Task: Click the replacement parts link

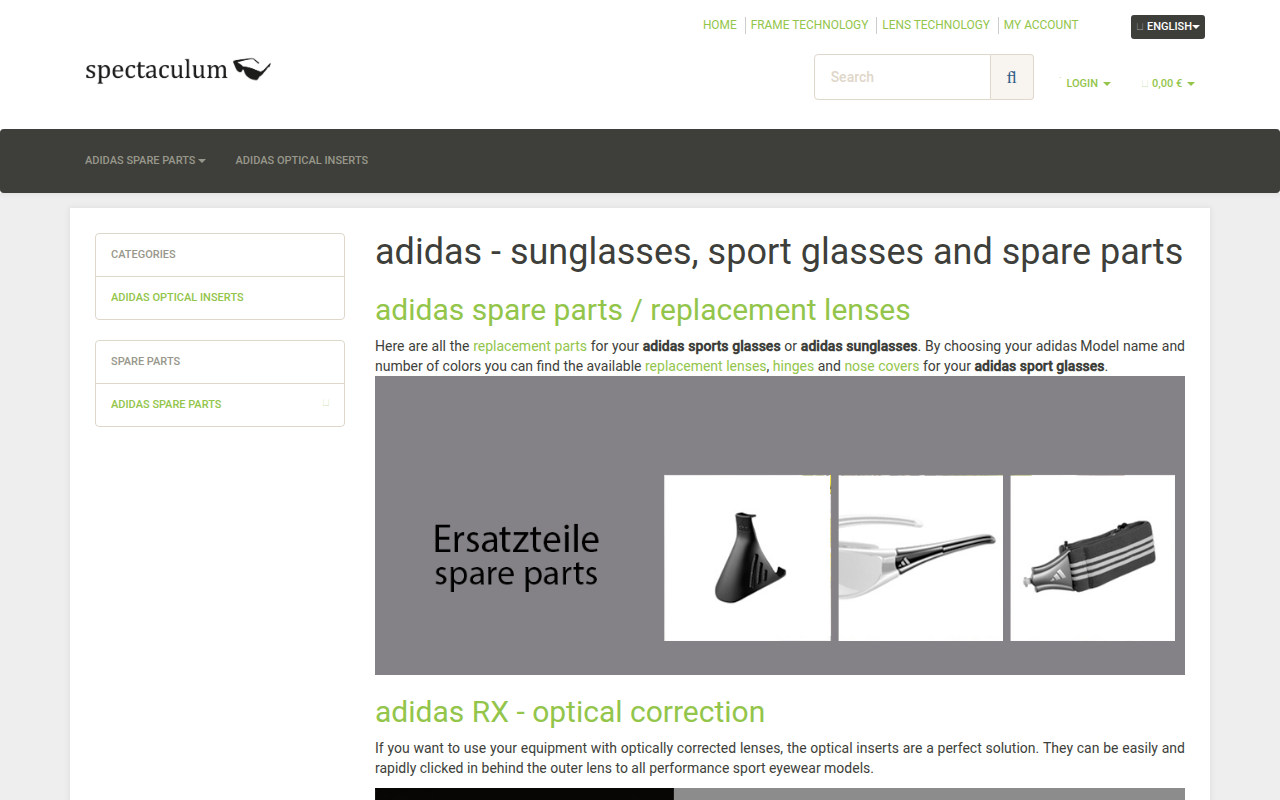Action: tap(530, 346)
